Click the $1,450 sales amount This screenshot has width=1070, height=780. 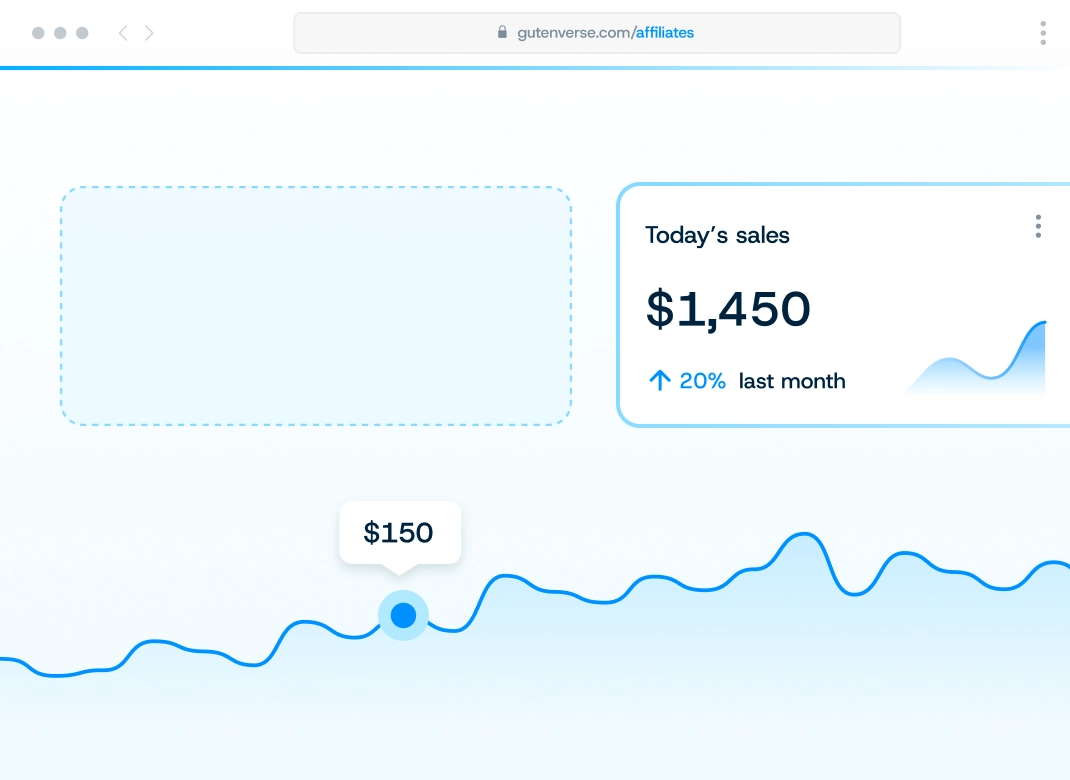(728, 309)
